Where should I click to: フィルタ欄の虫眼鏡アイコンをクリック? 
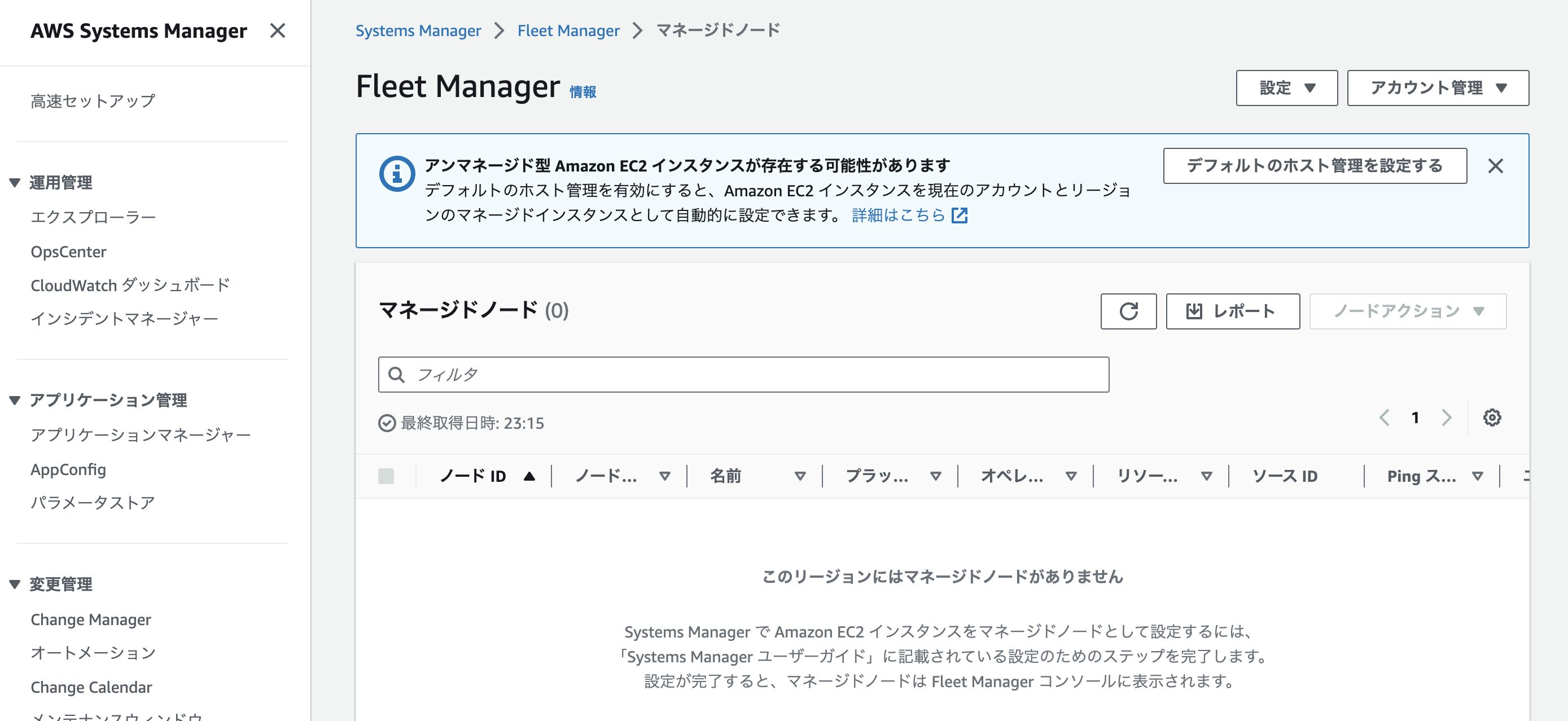[397, 374]
